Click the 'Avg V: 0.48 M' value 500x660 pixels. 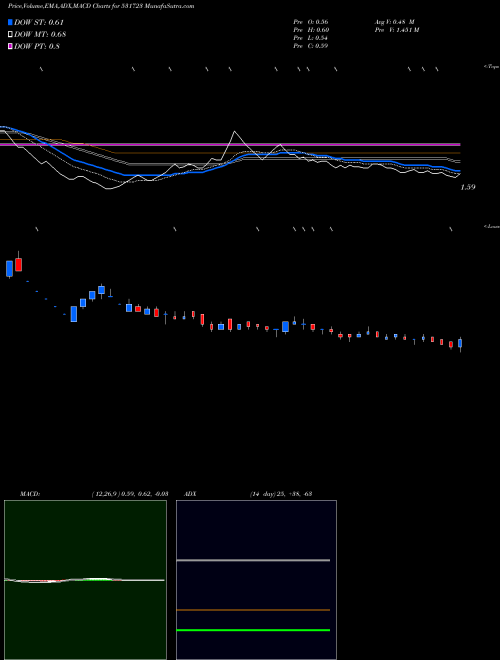[395, 22]
